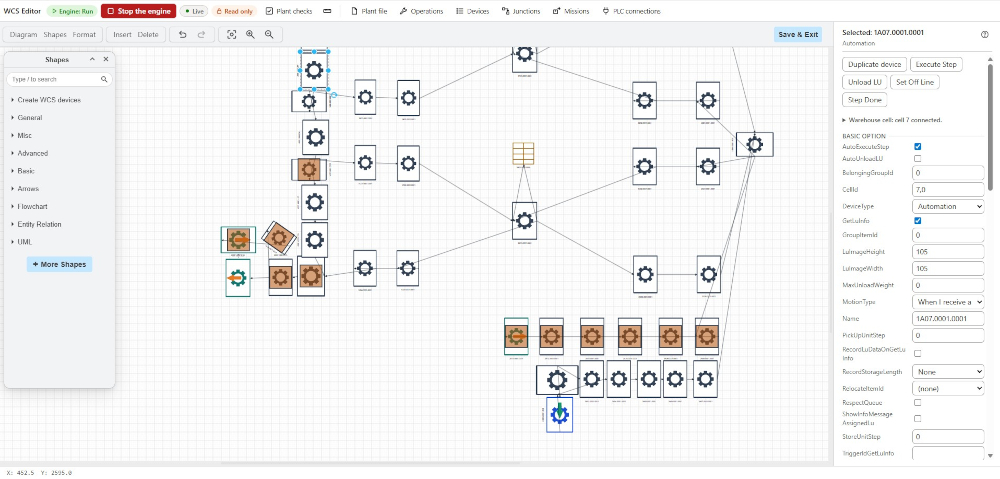The height and width of the screenshot is (479, 1000).
Task: Open the MotionType dropdown
Action: click(x=948, y=301)
